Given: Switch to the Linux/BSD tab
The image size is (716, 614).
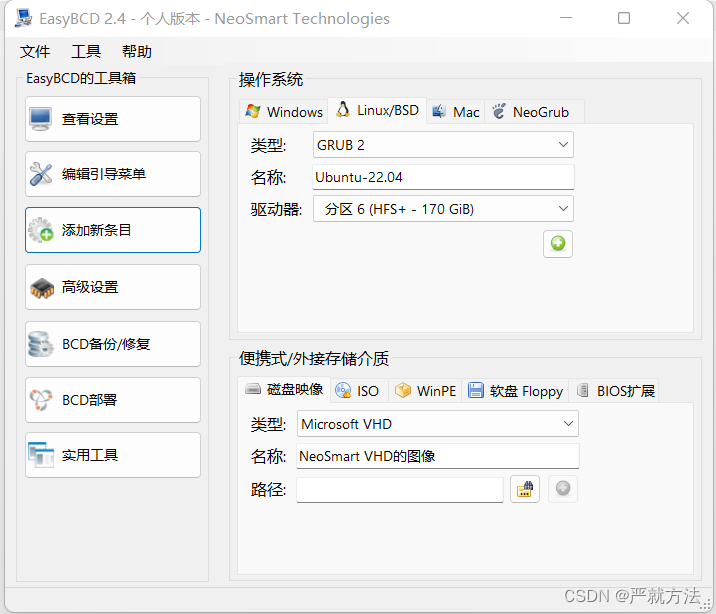Looking at the screenshot, I should [x=377, y=110].
